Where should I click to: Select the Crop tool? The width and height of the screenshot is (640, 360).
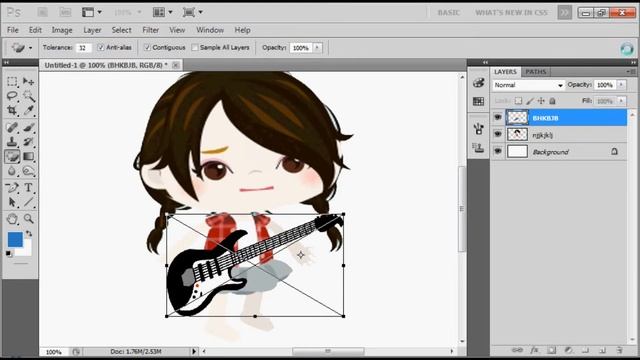pos(12,111)
